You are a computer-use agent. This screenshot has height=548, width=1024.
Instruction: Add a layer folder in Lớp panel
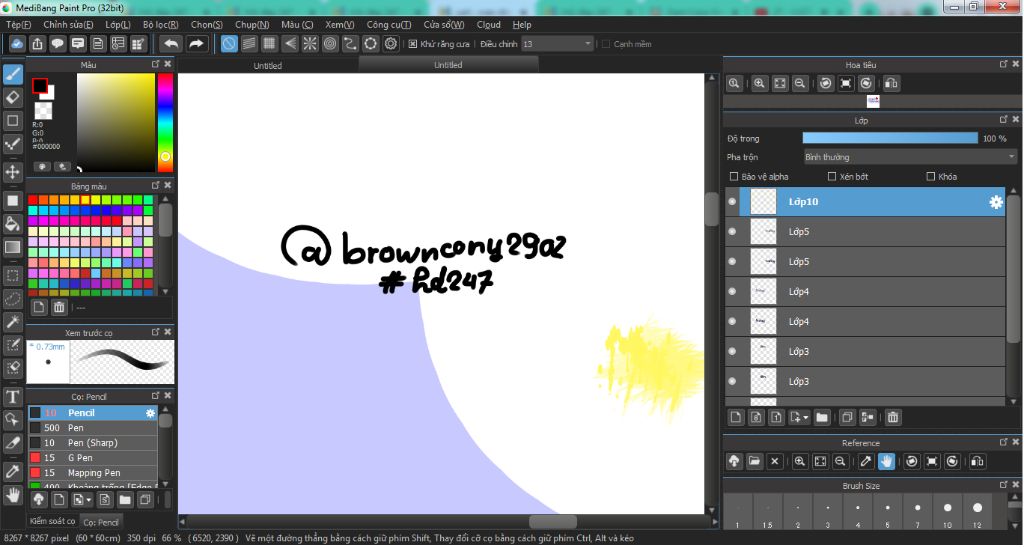[822, 417]
